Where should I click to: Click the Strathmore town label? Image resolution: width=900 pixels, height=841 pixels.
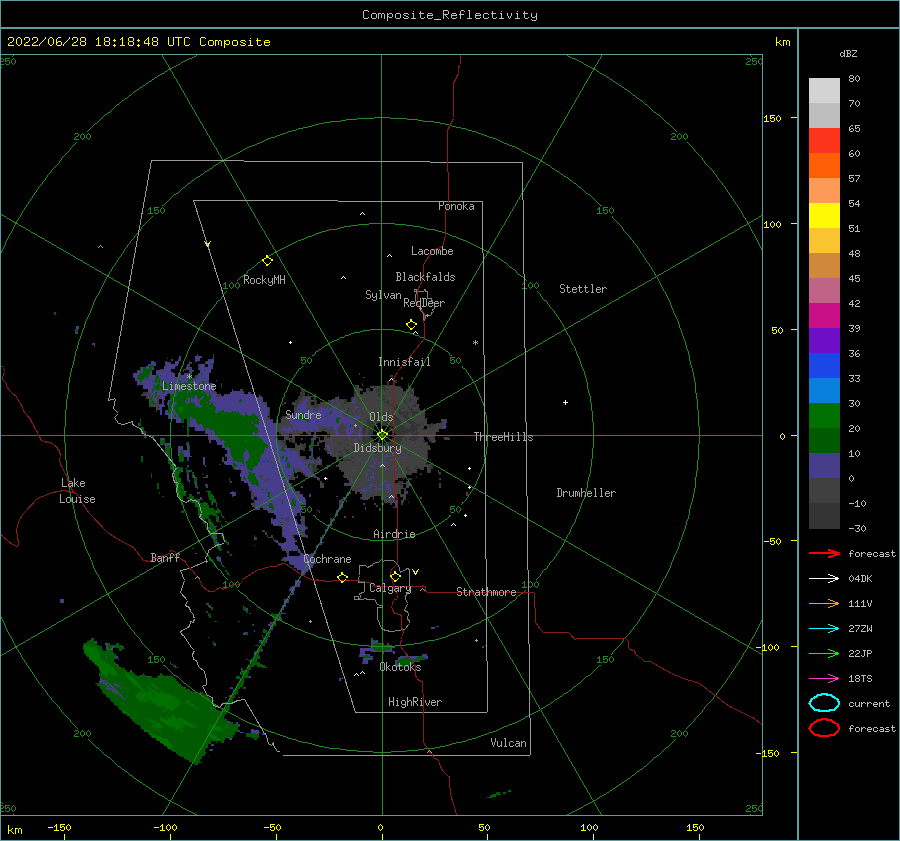[486, 592]
